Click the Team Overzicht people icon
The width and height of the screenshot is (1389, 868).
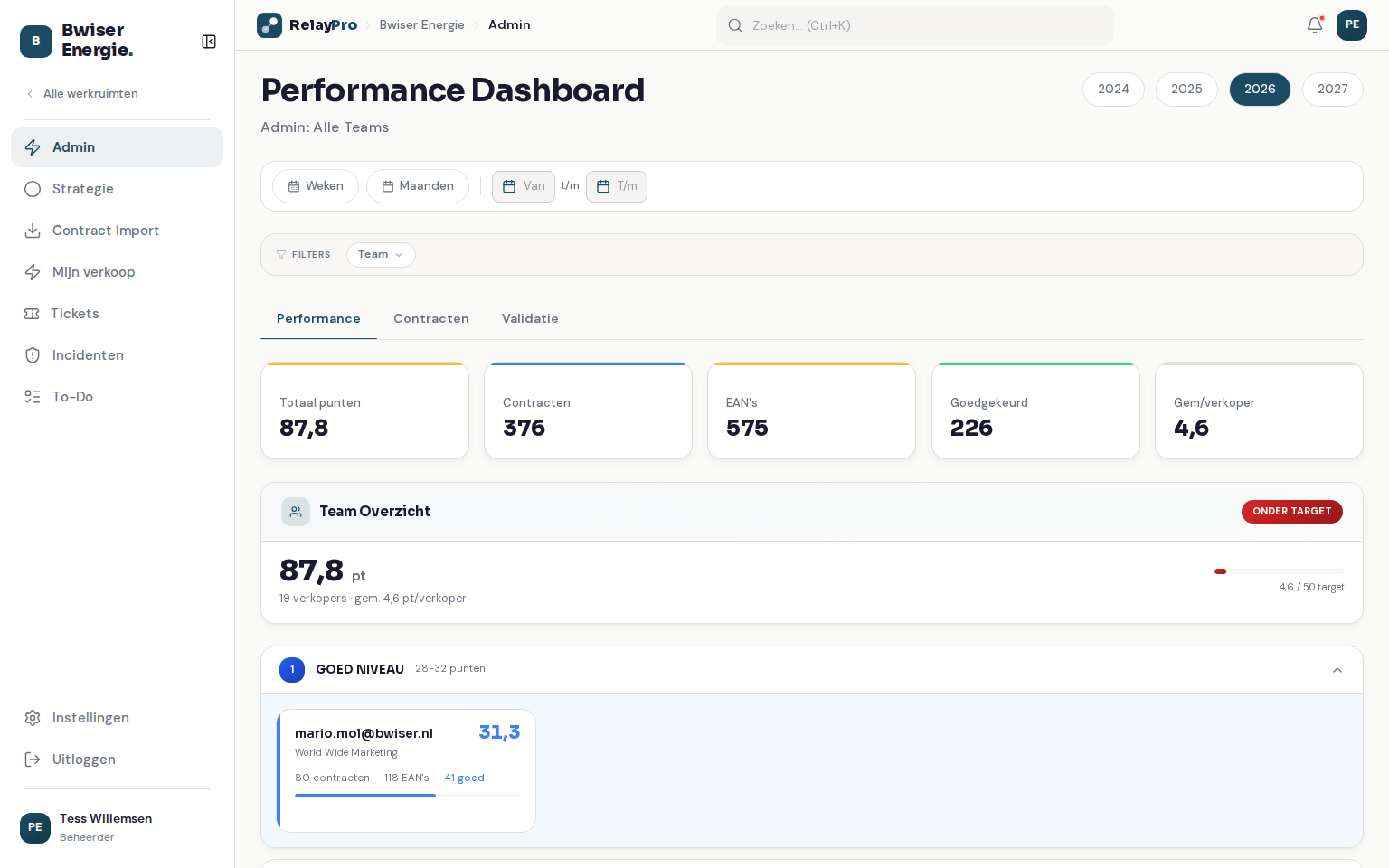click(x=296, y=512)
